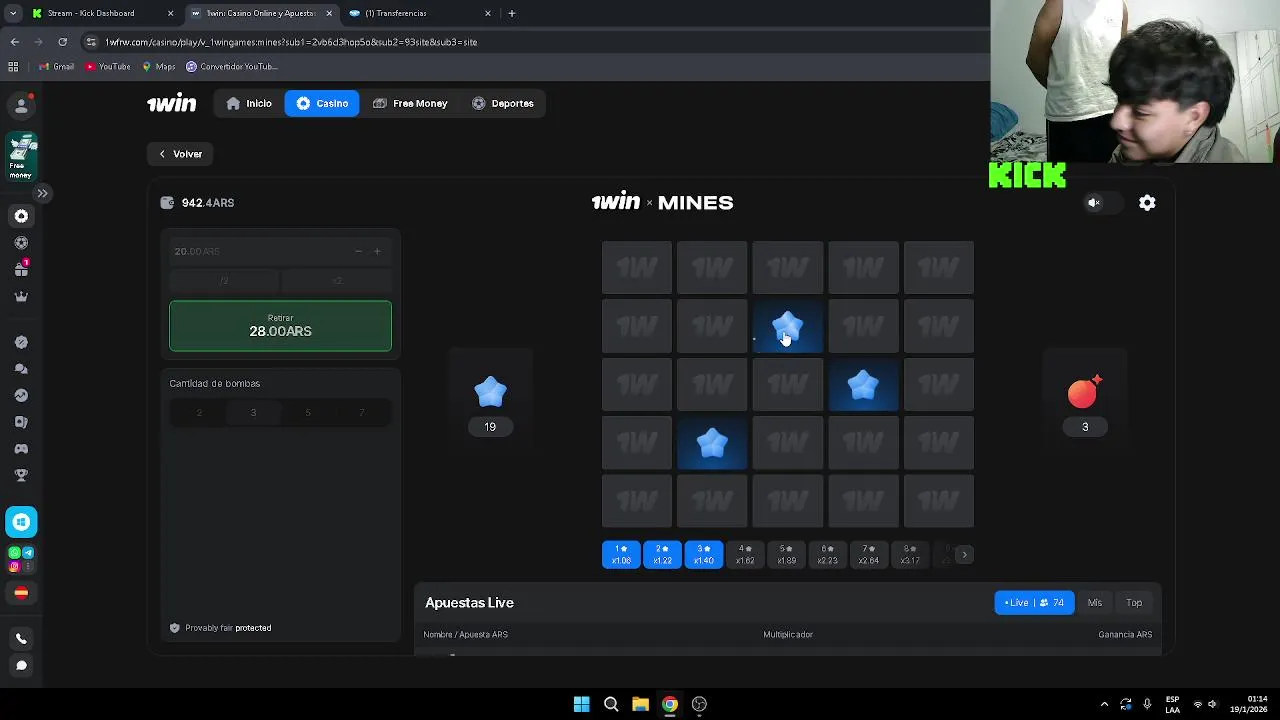This screenshot has height=720, width=1280.
Task: Open the user profile icon in sidebar
Action: 21,105
